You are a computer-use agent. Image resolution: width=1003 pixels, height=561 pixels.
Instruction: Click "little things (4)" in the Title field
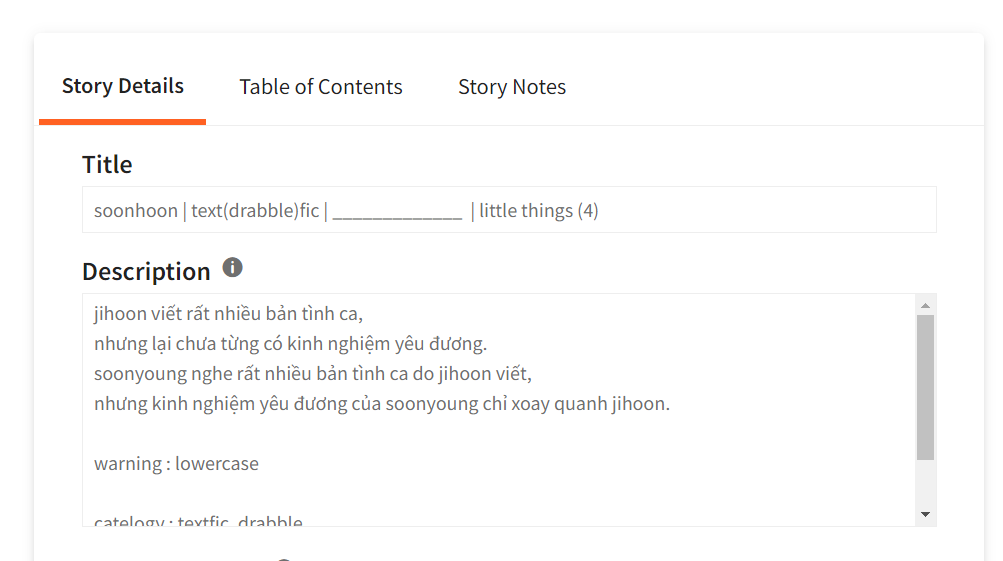click(x=539, y=211)
